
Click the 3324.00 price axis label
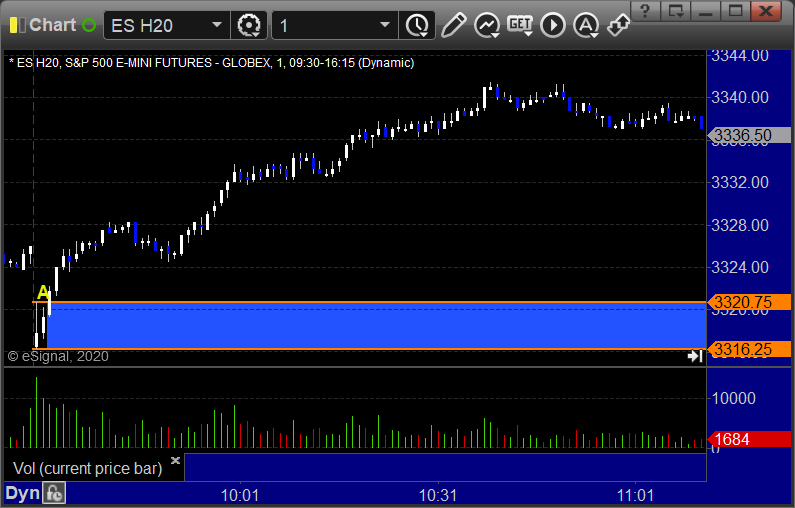tap(740, 267)
